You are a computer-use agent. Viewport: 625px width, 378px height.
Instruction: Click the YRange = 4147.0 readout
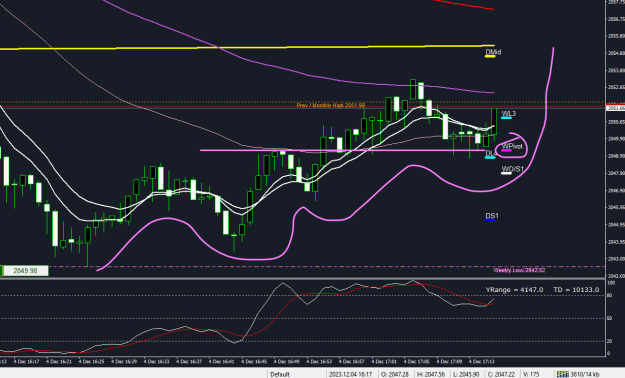click(514, 289)
